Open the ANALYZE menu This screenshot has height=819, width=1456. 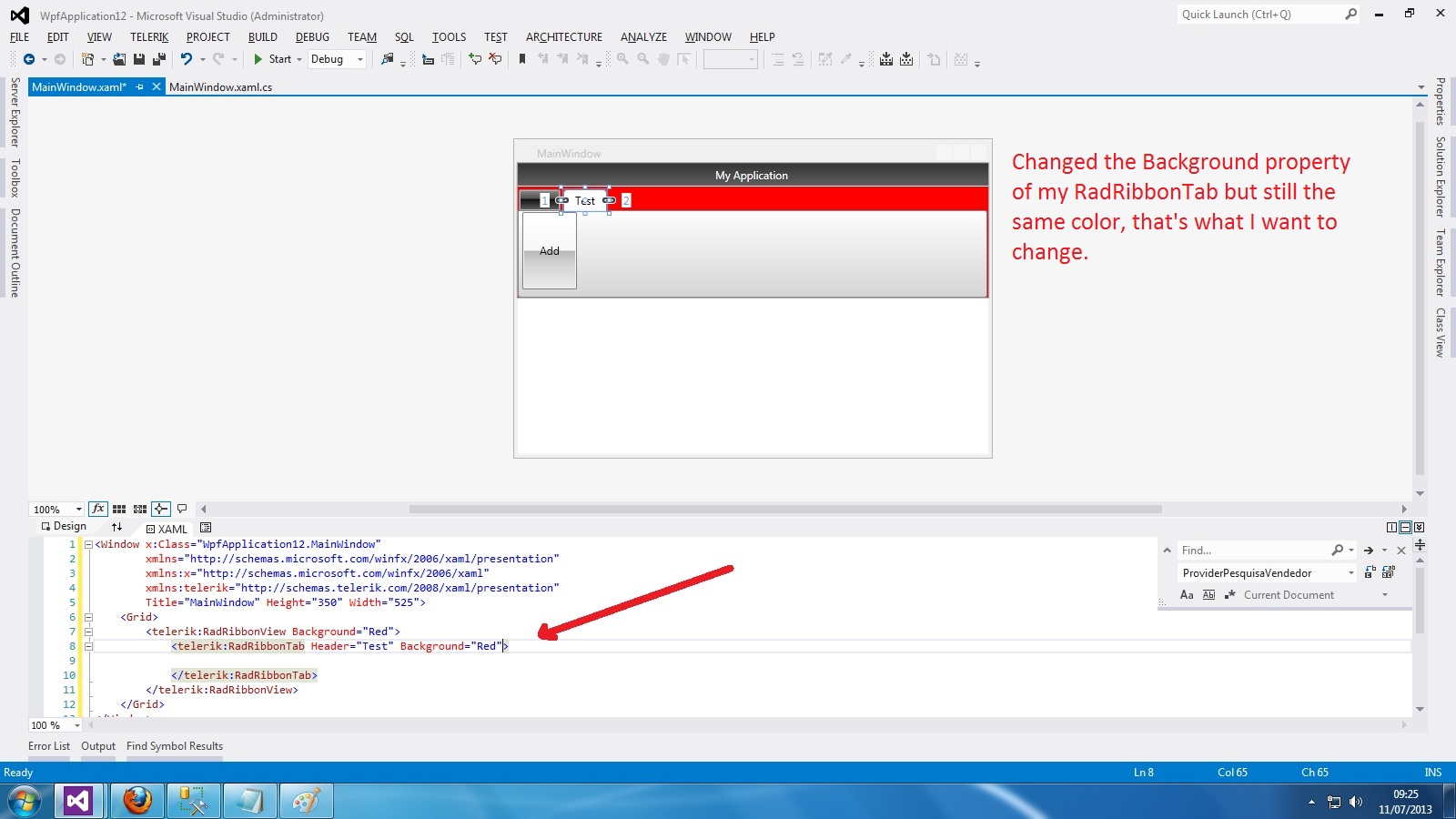pos(643,37)
